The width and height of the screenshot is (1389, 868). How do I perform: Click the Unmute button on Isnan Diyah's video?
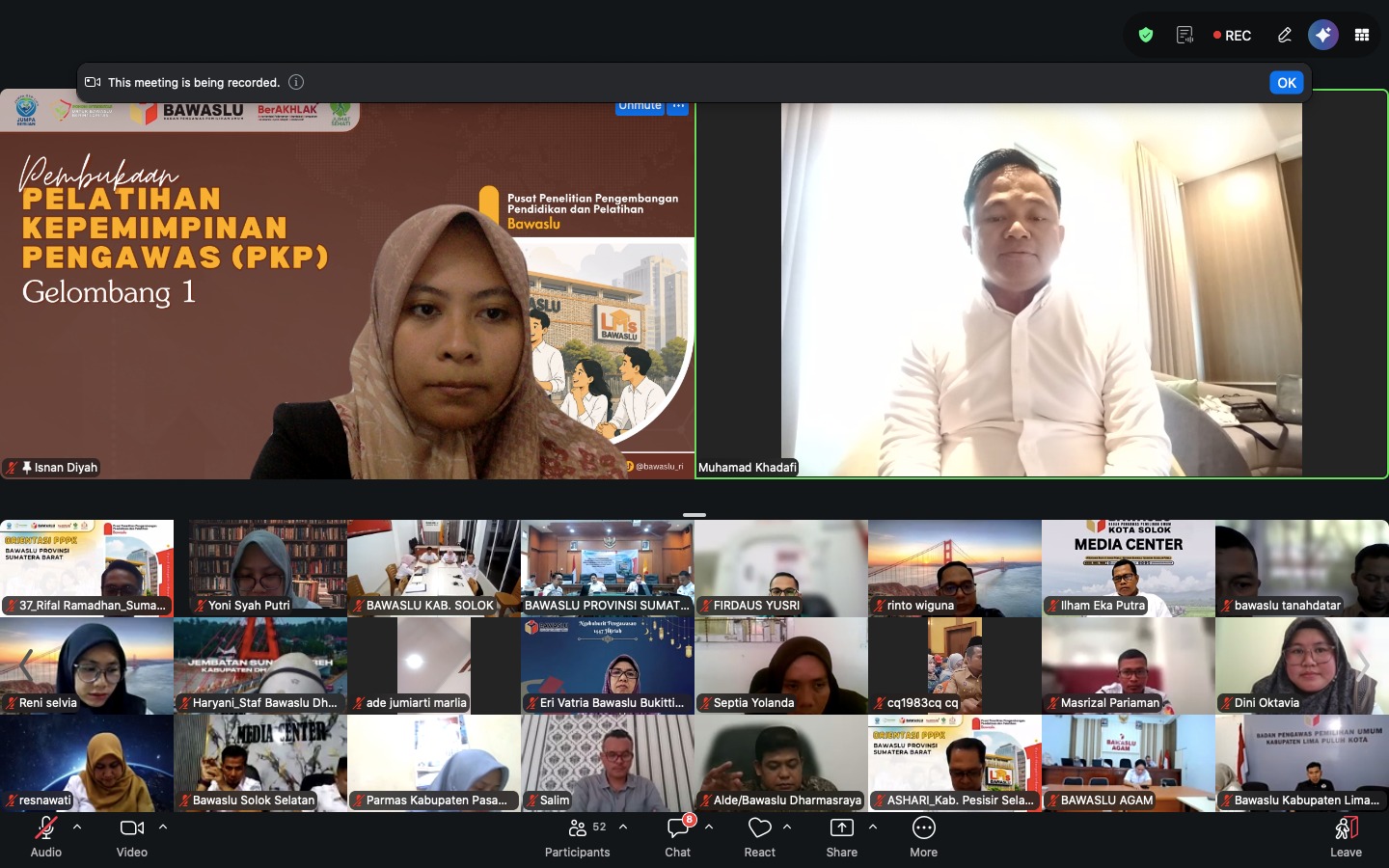pos(640,106)
